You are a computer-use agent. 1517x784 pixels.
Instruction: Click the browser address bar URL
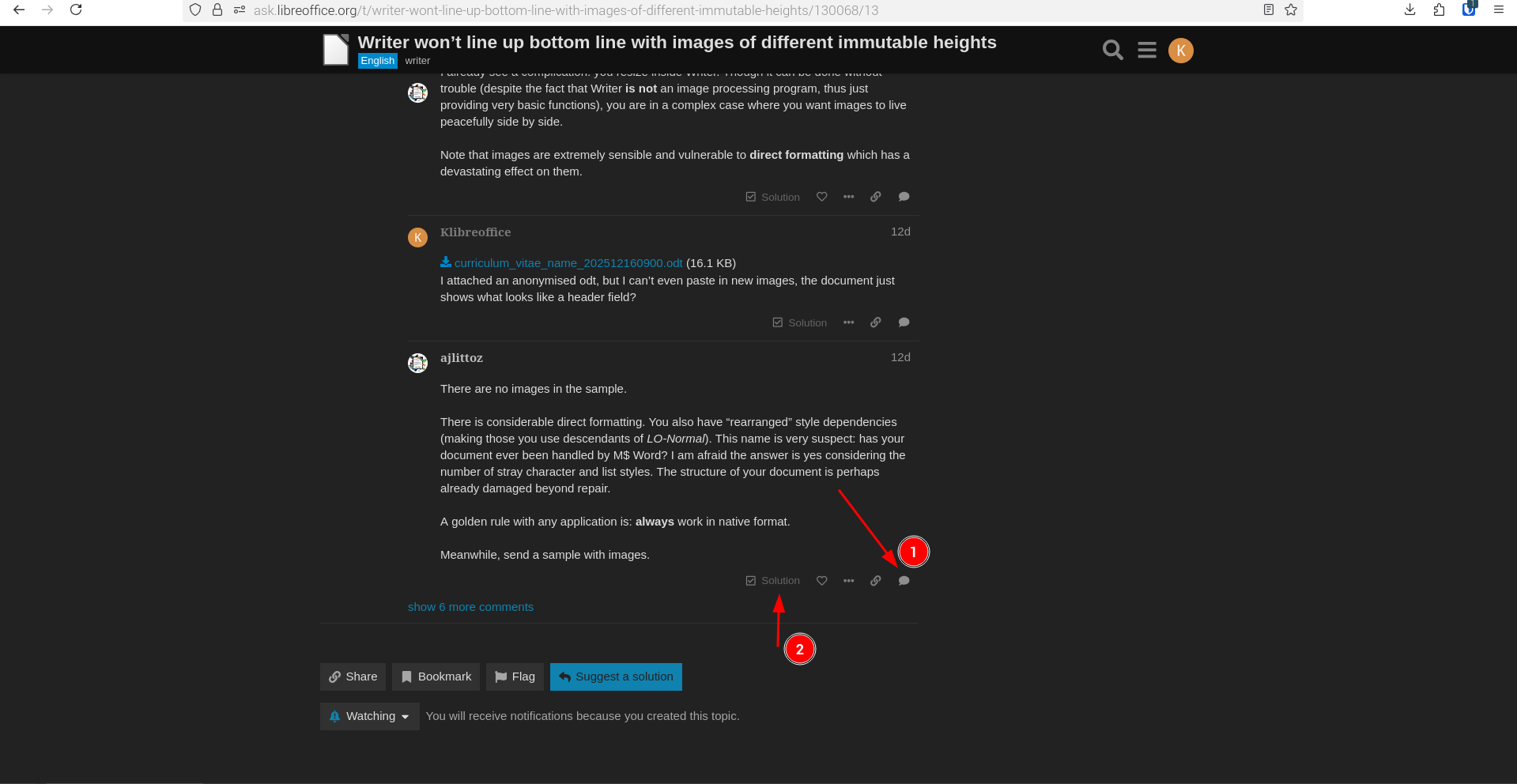point(565,10)
